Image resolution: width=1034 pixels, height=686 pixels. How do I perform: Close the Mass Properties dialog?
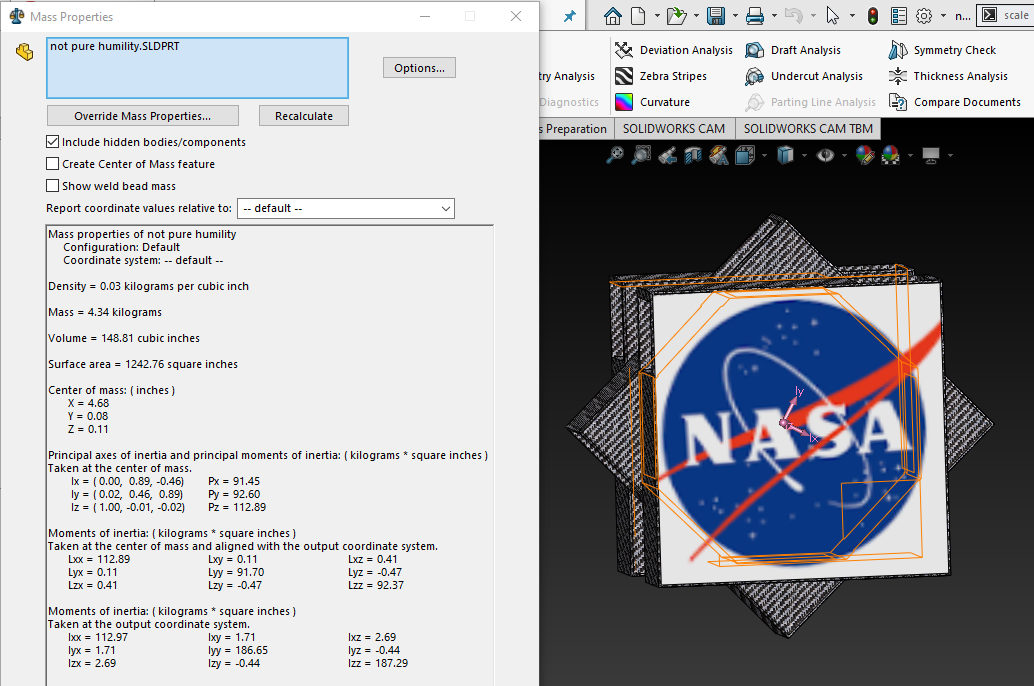pyautogui.click(x=516, y=16)
